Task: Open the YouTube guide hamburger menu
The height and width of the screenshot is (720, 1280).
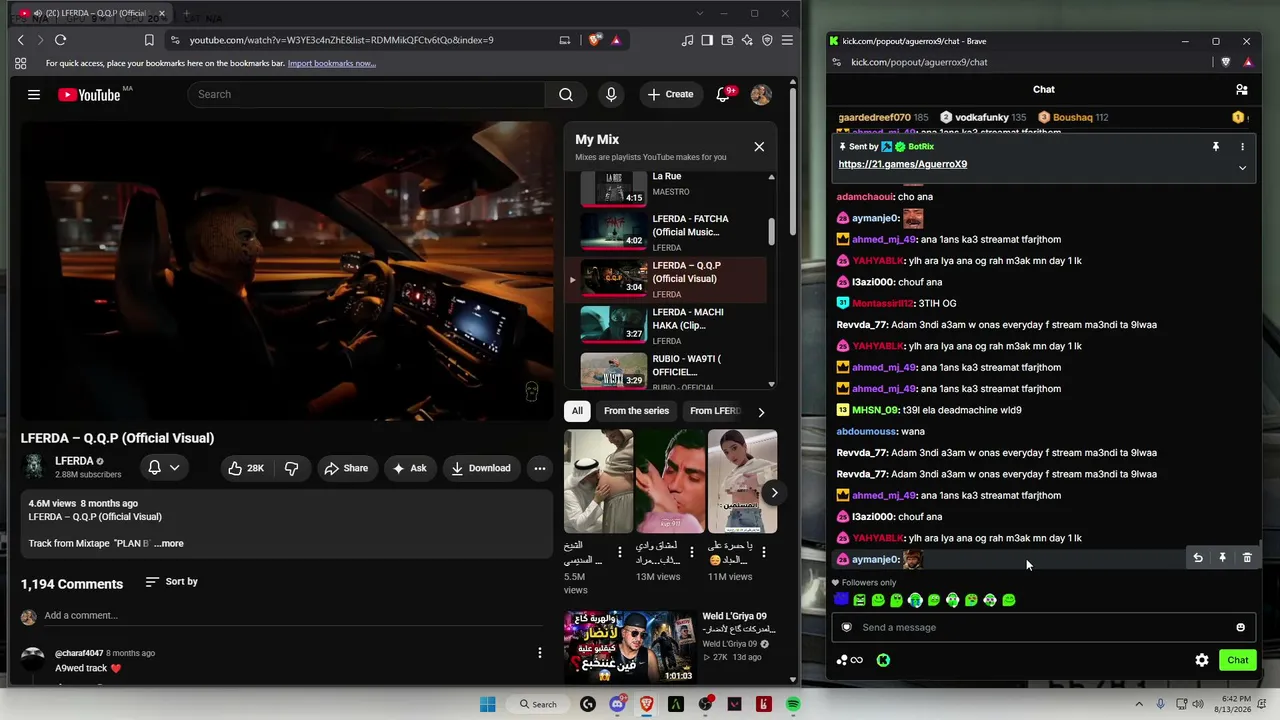Action: click(x=34, y=94)
